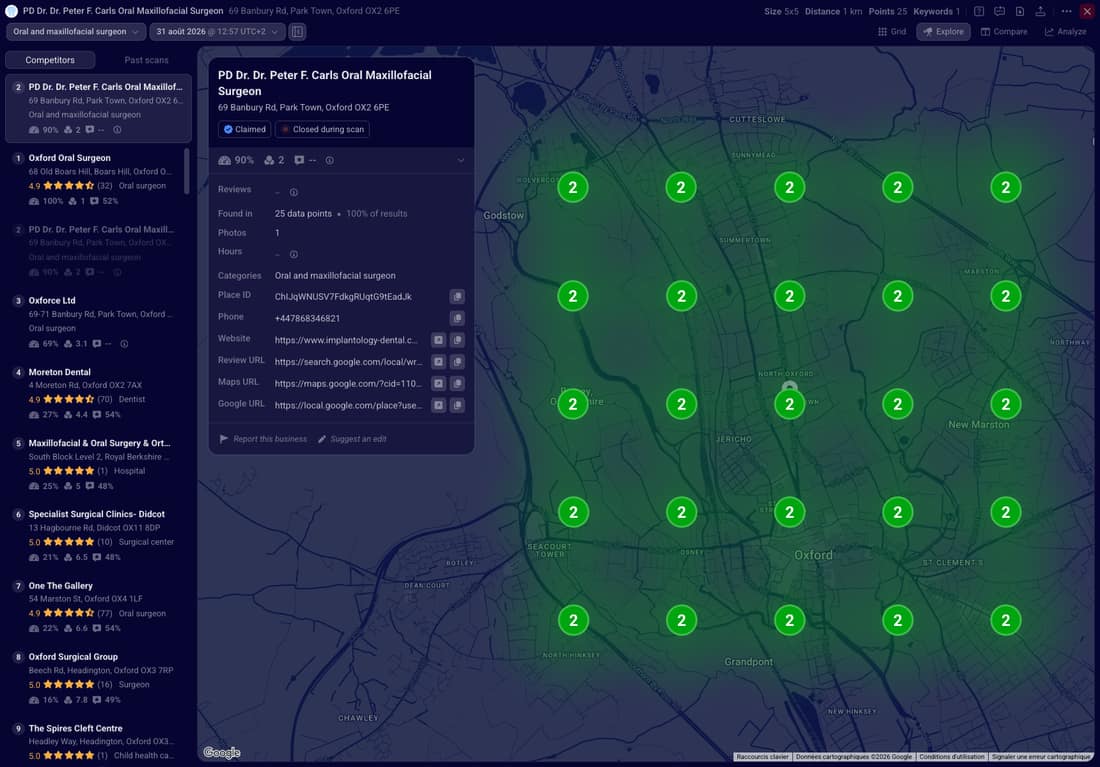
Task: Switch to Compare view mode
Action: [x=1004, y=32]
